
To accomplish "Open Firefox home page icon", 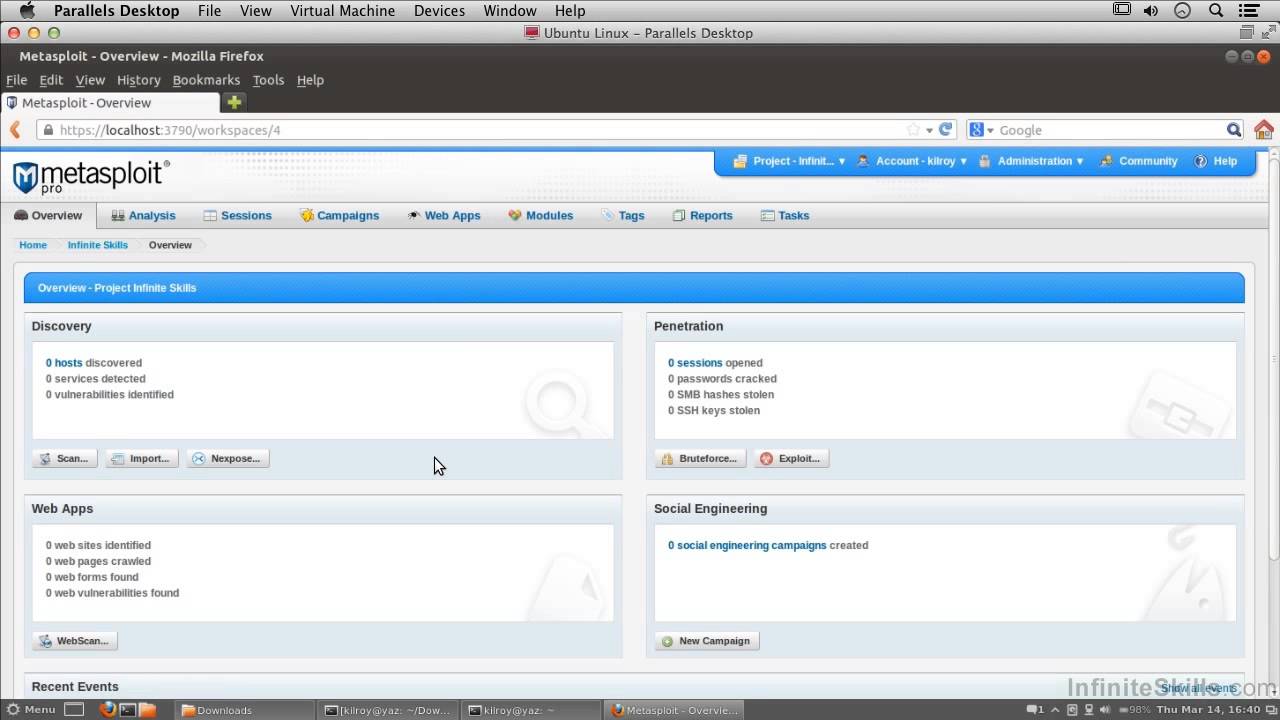I will (1264, 130).
